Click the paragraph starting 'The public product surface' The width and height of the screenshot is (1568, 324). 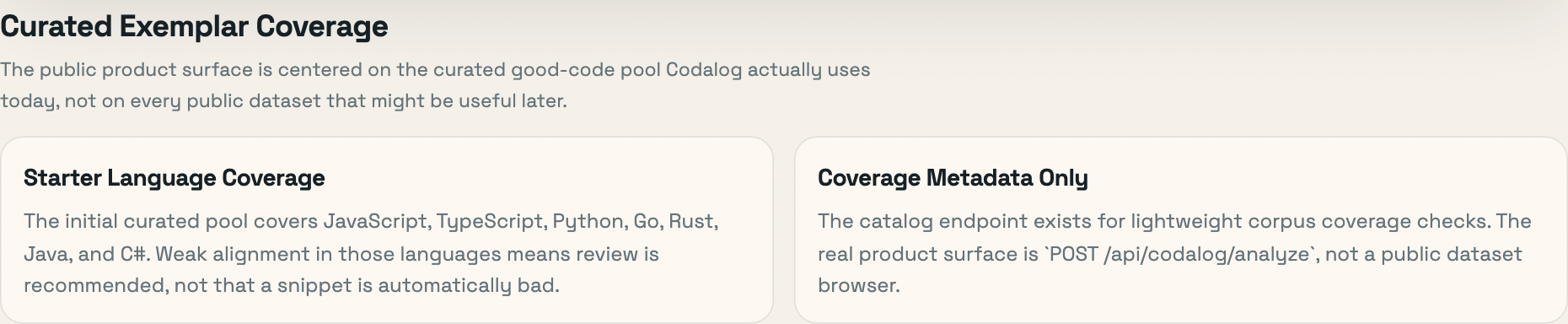(435, 85)
